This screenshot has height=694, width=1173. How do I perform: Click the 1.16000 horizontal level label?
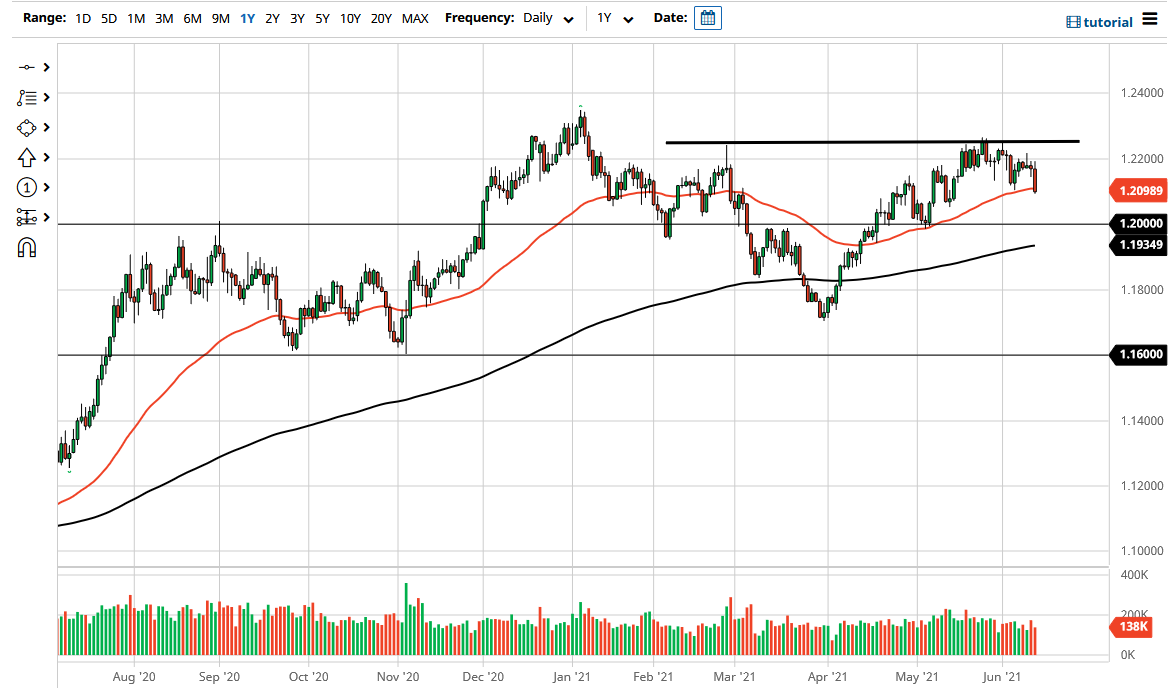click(1138, 354)
